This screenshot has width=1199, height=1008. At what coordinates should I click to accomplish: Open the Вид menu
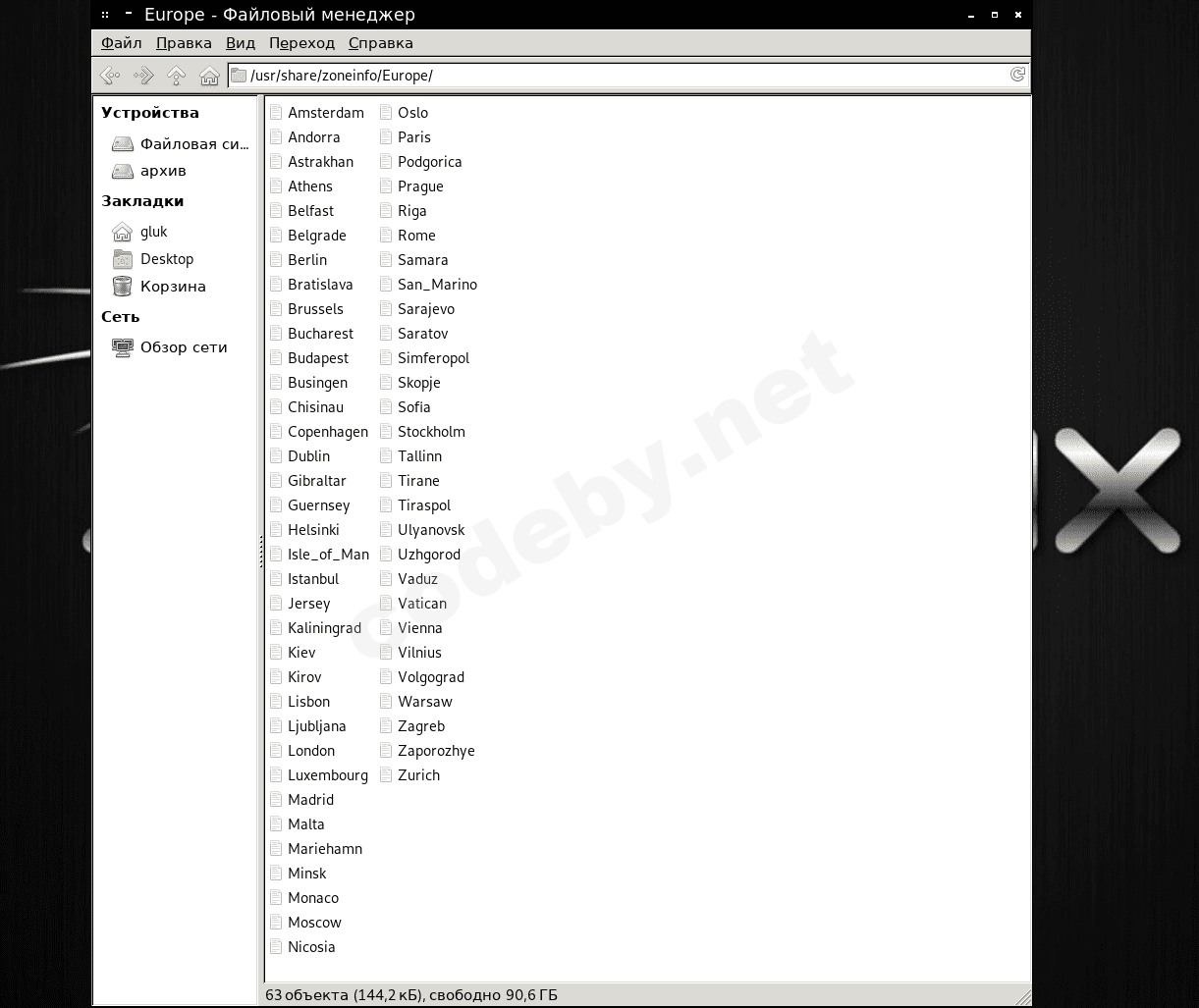241,43
